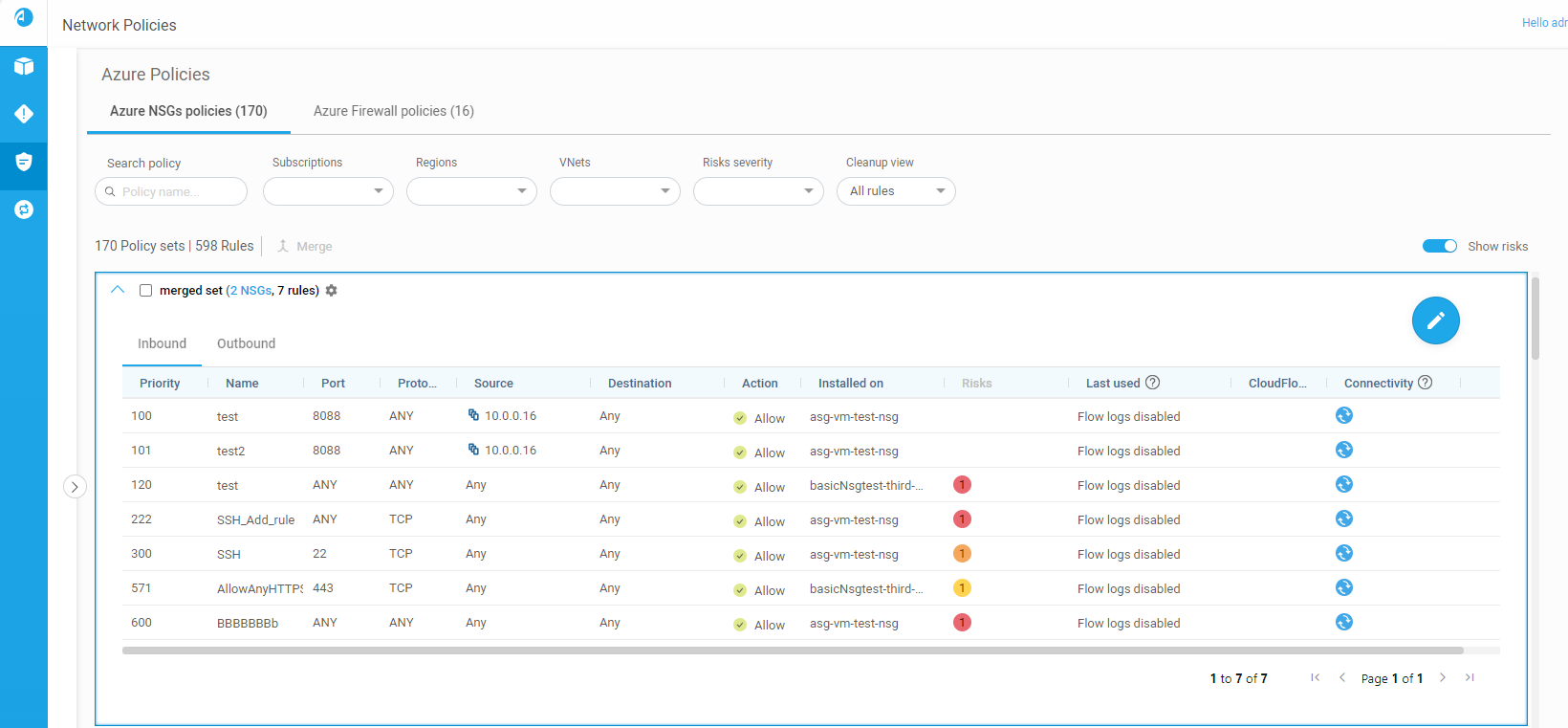Click Flow logs disabled in priority 300 row
Viewport: 1568px width, 728px height.
click(1128, 554)
